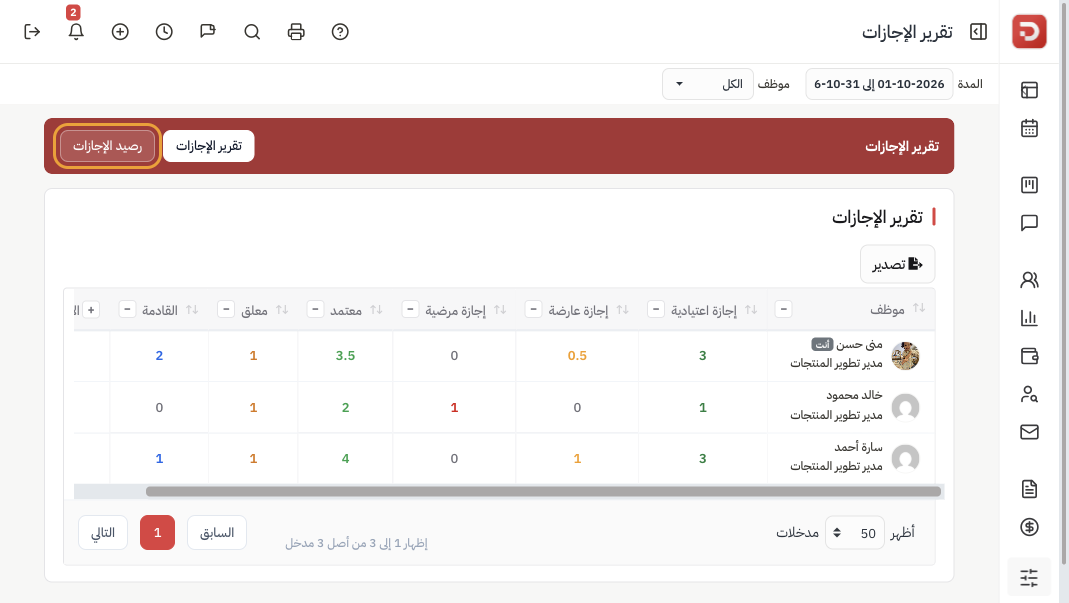Viewport: 1069px width, 603px height.
Task: Click the add plus circle icon
Action: [x=120, y=31]
